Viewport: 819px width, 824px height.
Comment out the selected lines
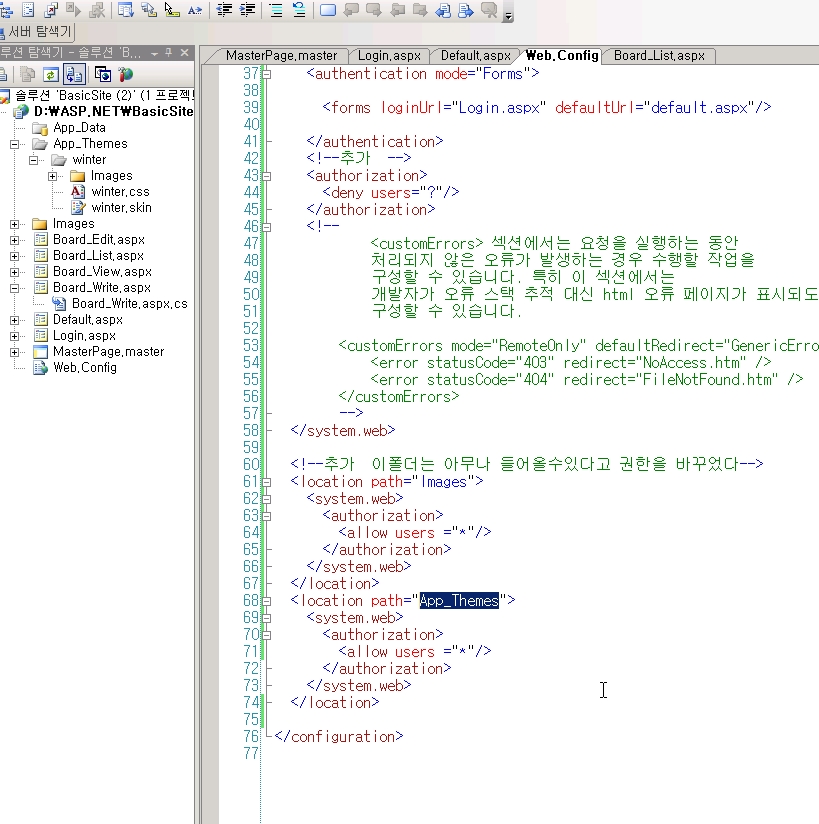click(276, 10)
